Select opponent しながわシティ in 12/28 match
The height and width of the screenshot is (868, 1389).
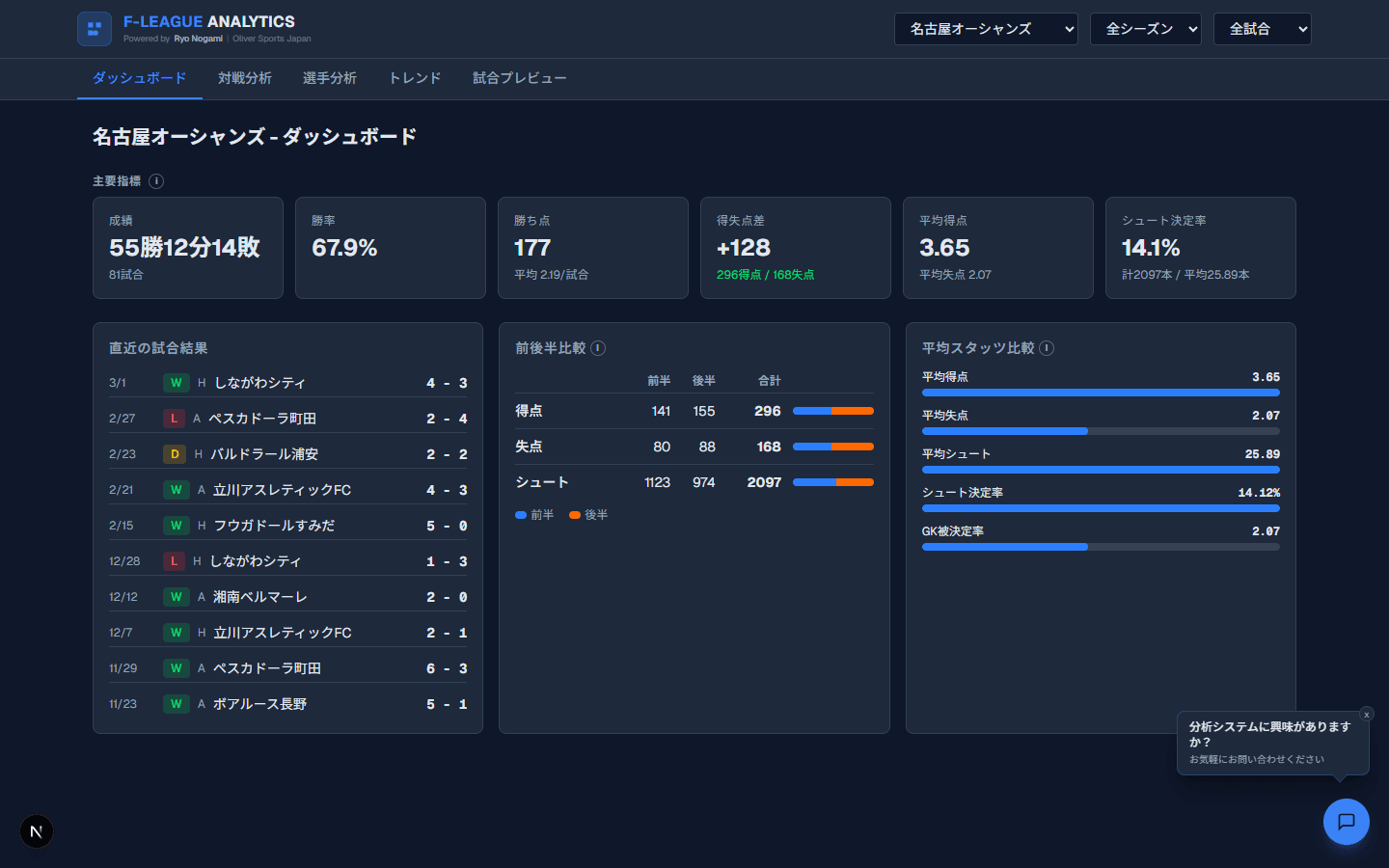point(256,561)
